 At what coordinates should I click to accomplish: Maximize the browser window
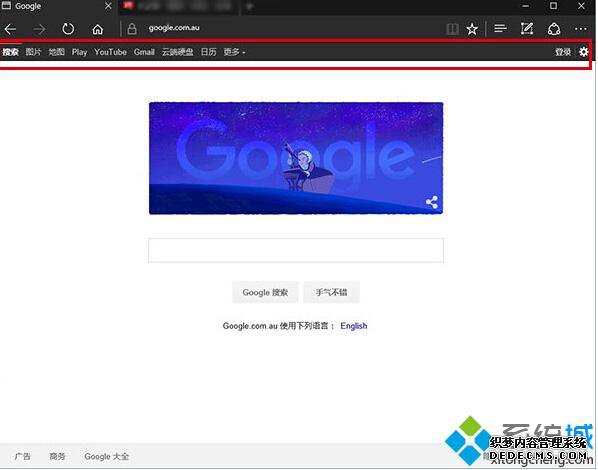tap(553, 6)
